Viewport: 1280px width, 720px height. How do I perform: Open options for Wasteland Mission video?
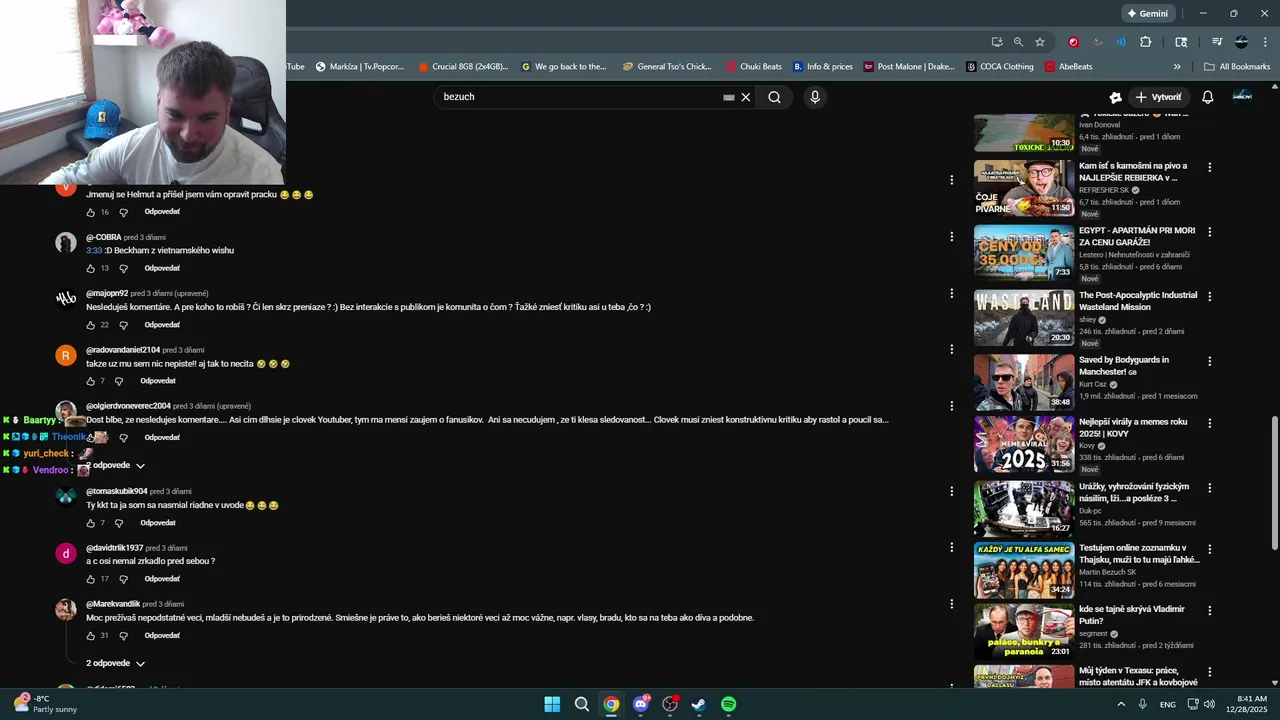(x=1209, y=297)
